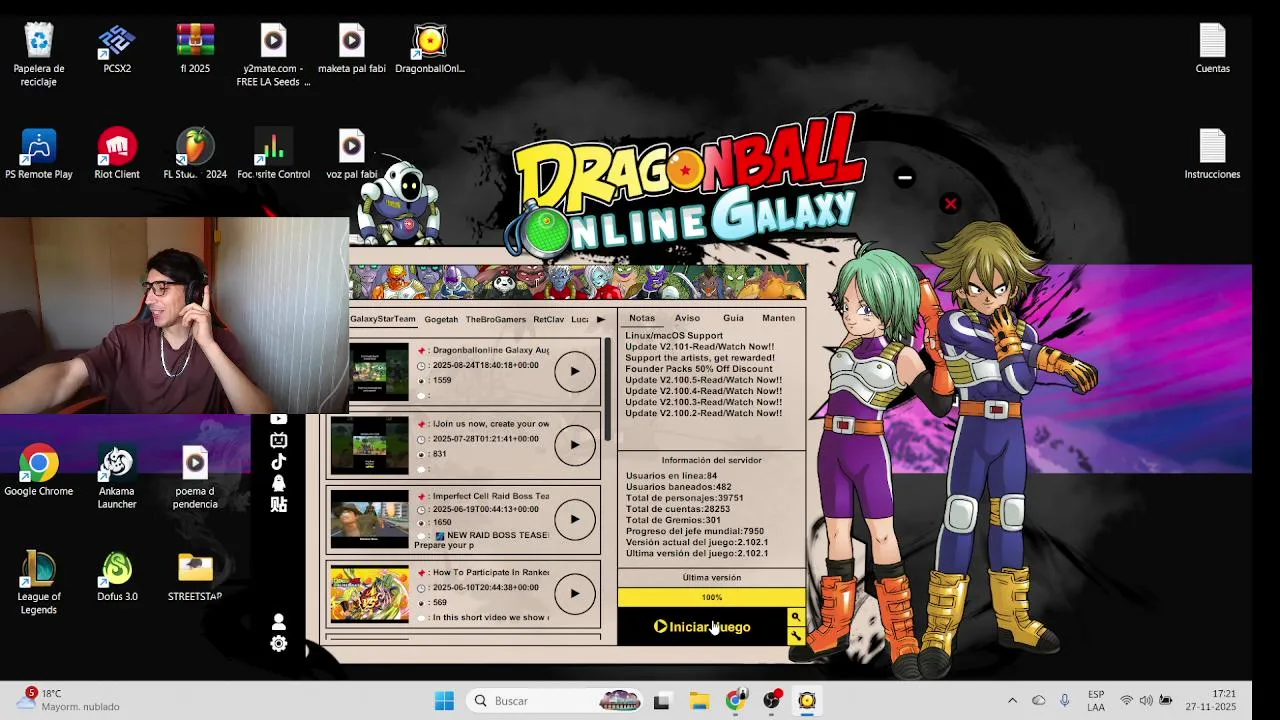Switch to the Aviso tab

687,318
